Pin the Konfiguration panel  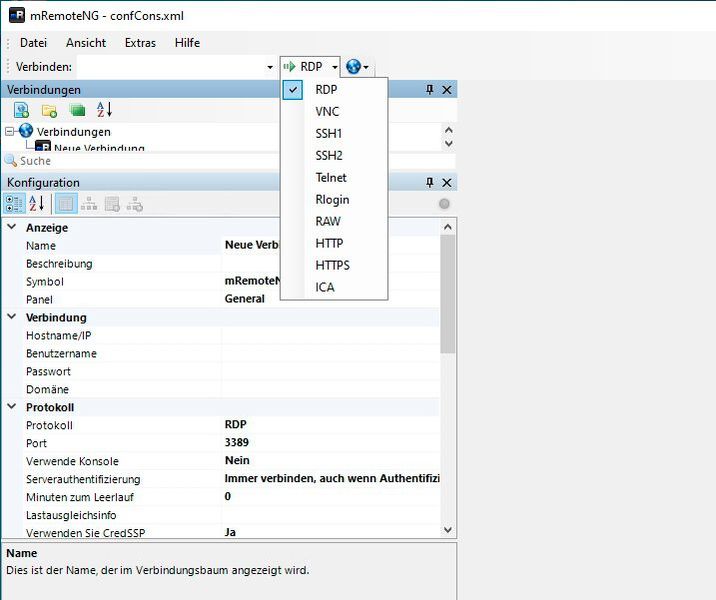coord(429,183)
